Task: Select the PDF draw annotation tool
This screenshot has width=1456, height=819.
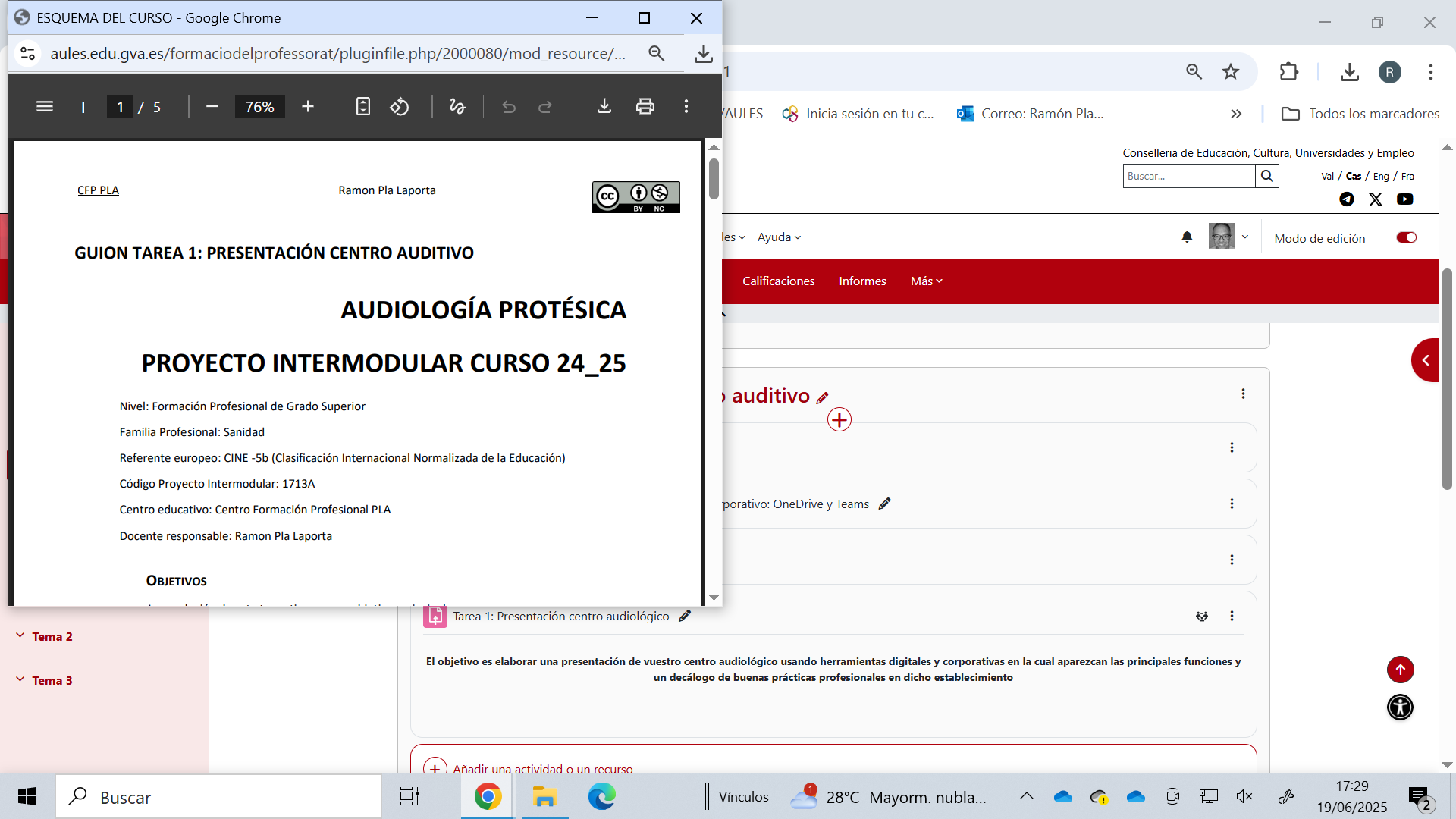Action: click(x=457, y=107)
